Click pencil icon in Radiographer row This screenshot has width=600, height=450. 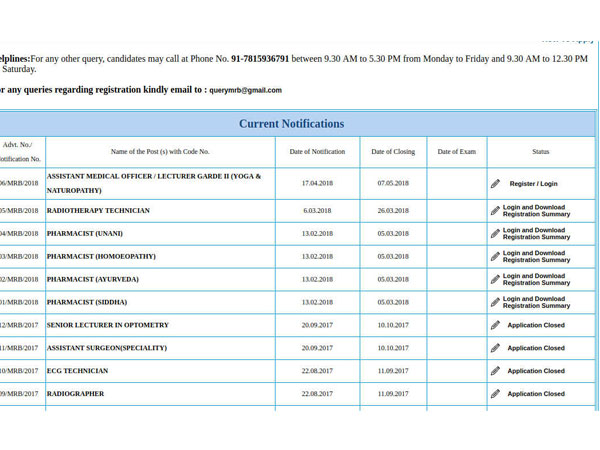coord(495,394)
